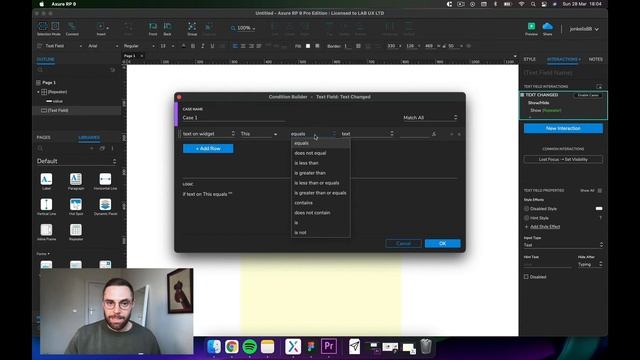Click the fx icon in condition row
The width and height of the screenshot is (640, 360).
coord(434,134)
